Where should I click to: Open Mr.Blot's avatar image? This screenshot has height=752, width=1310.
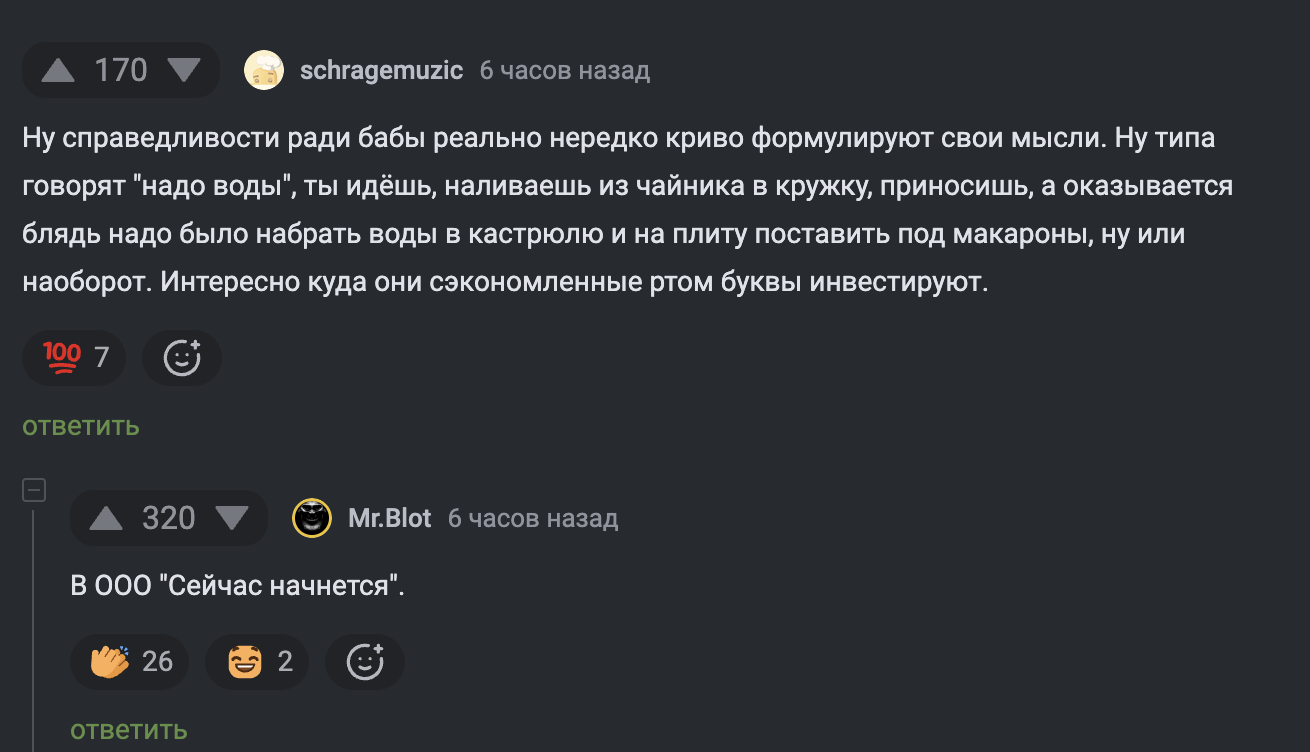(312, 518)
